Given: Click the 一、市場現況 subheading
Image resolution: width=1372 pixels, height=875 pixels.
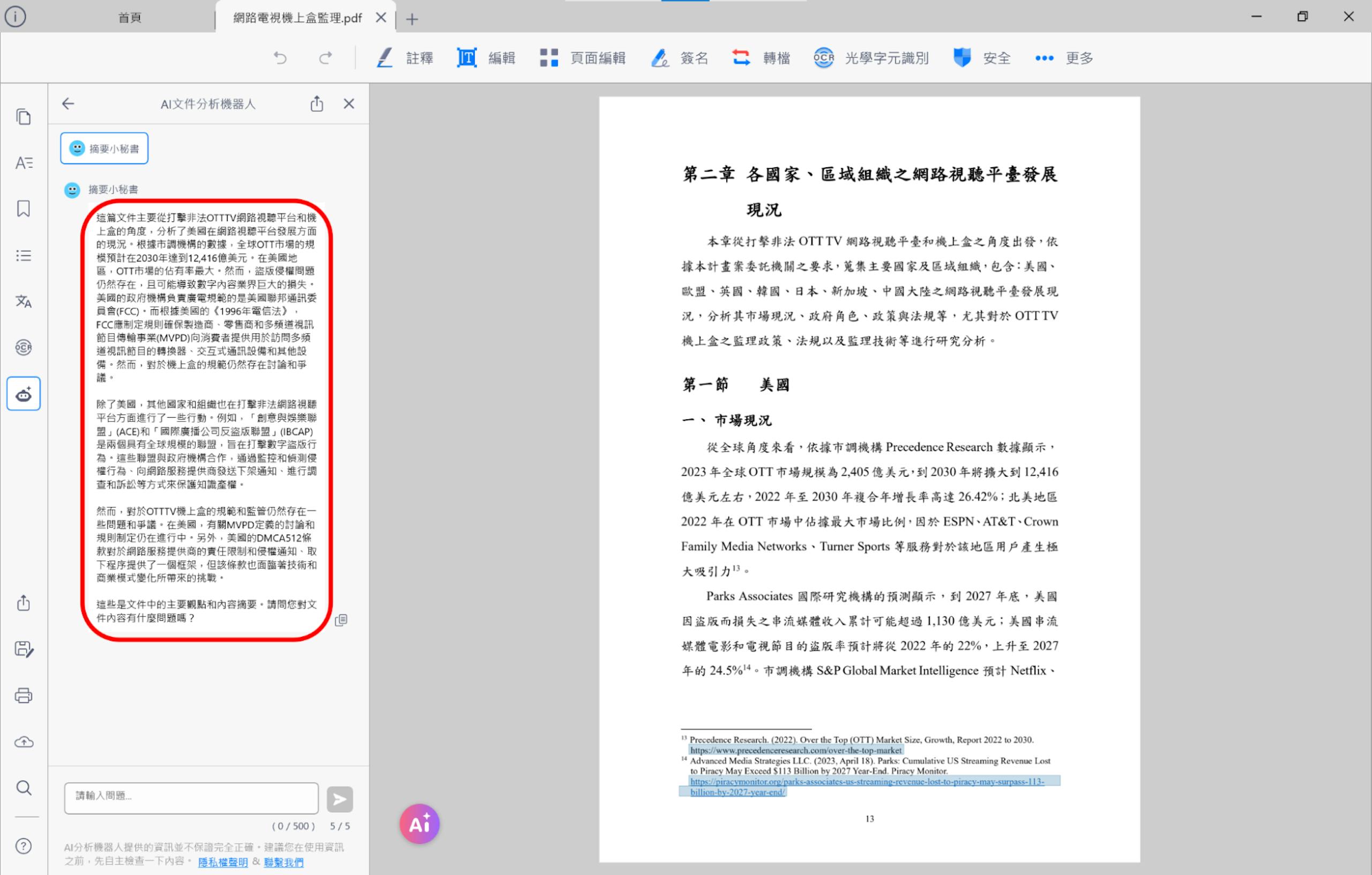Looking at the screenshot, I should point(727,421).
